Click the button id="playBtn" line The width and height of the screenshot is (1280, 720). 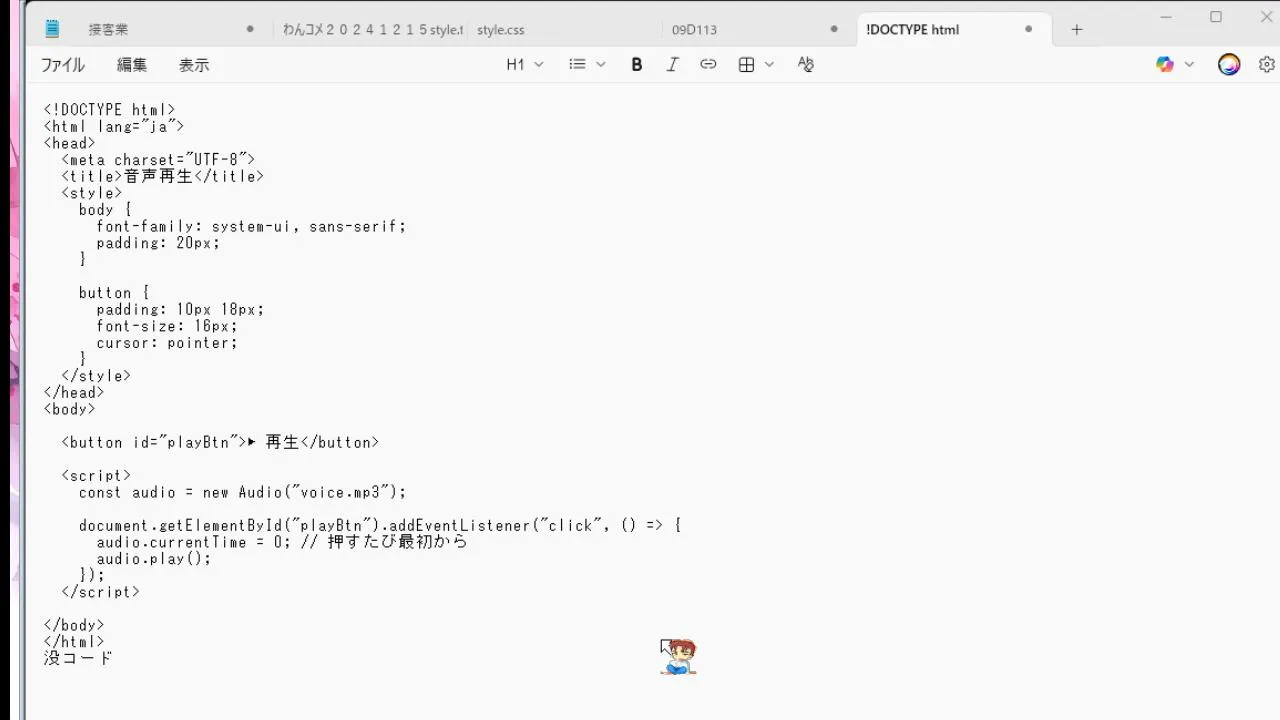click(220, 442)
